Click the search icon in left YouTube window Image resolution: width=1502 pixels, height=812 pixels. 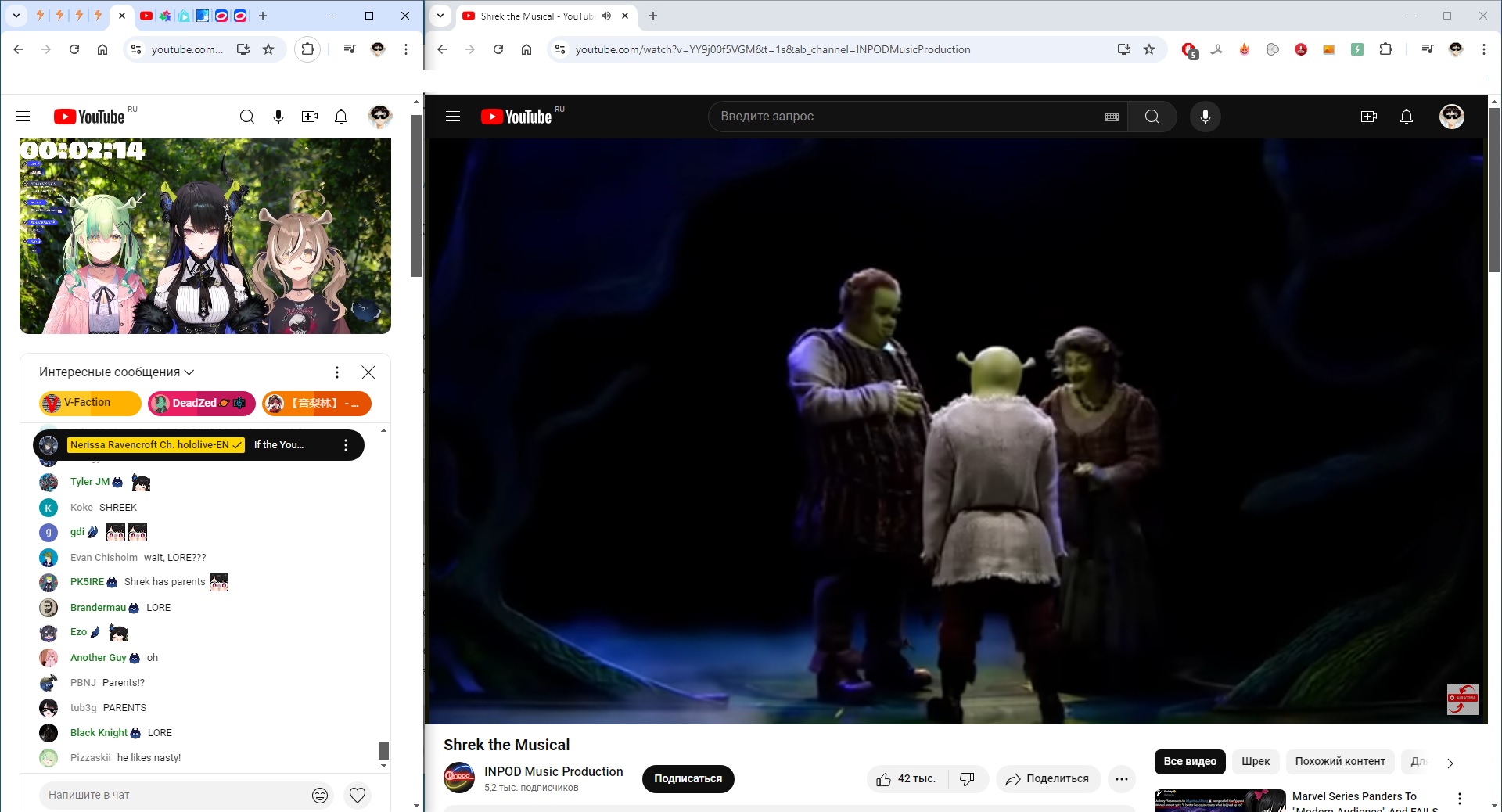[247, 117]
